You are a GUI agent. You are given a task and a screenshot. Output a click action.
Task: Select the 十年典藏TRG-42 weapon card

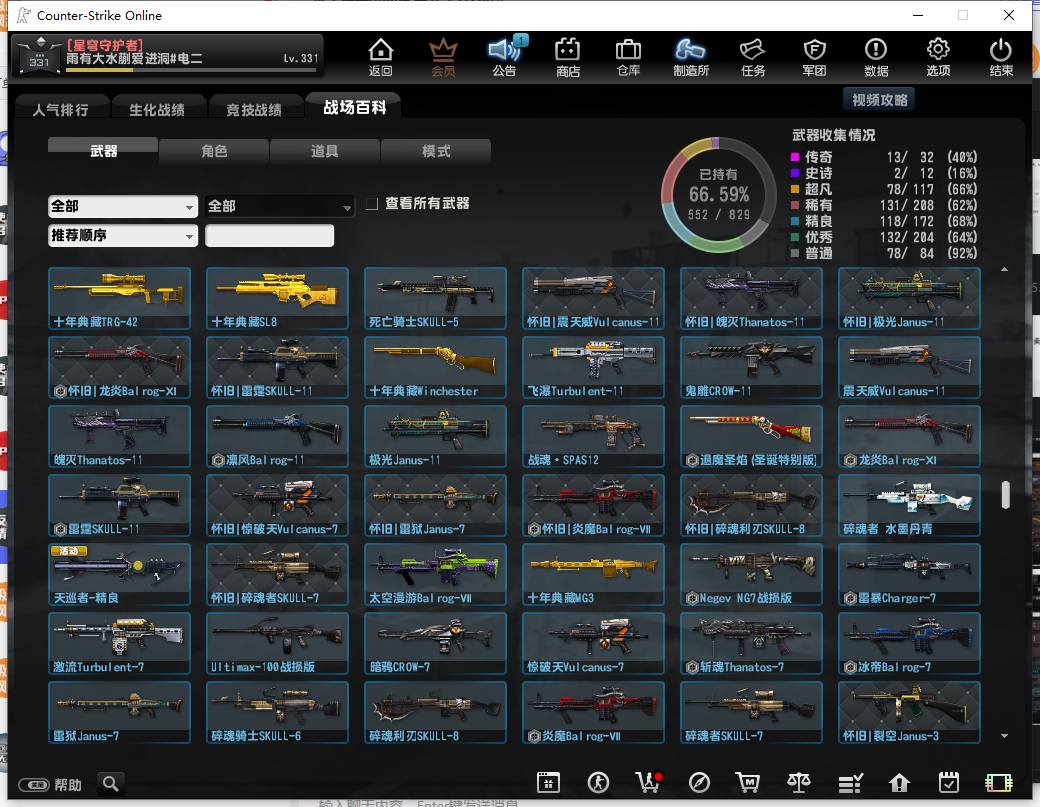(x=119, y=298)
